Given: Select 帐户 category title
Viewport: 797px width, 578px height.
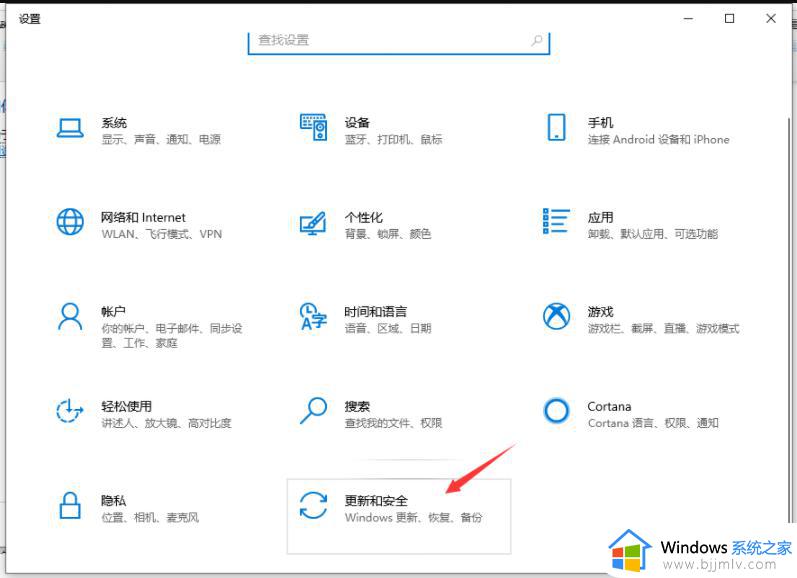Looking at the screenshot, I should tap(113, 311).
